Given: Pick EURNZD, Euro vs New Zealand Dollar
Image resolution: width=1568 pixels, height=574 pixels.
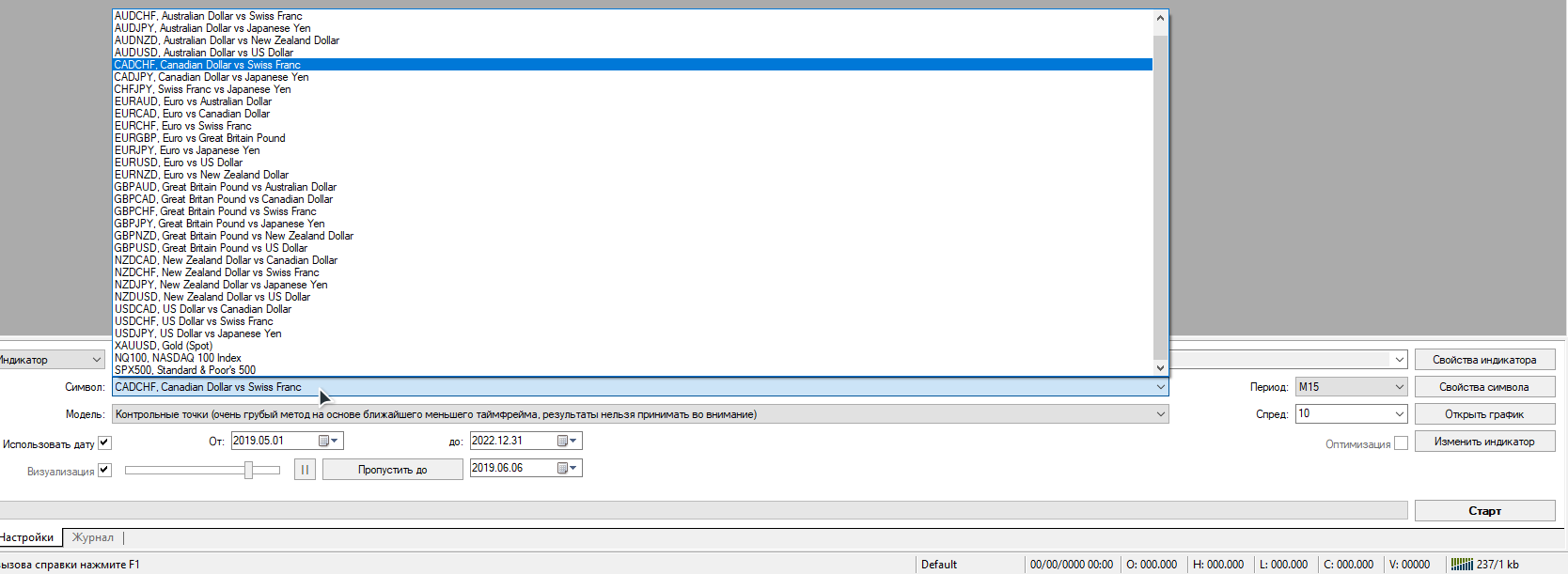Looking at the screenshot, I should (633, 175).
